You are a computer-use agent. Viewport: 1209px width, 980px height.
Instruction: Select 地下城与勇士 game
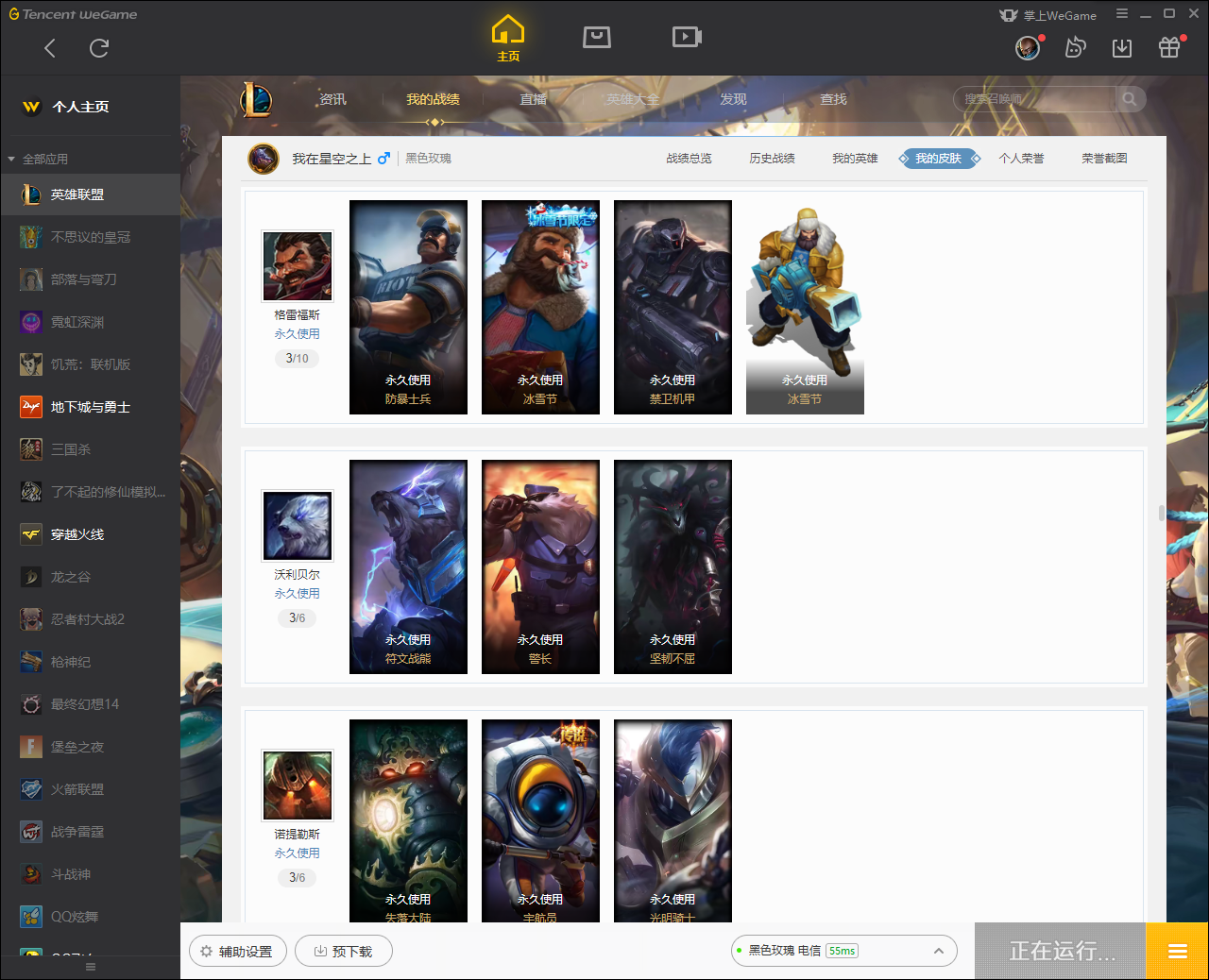[90, 407]
